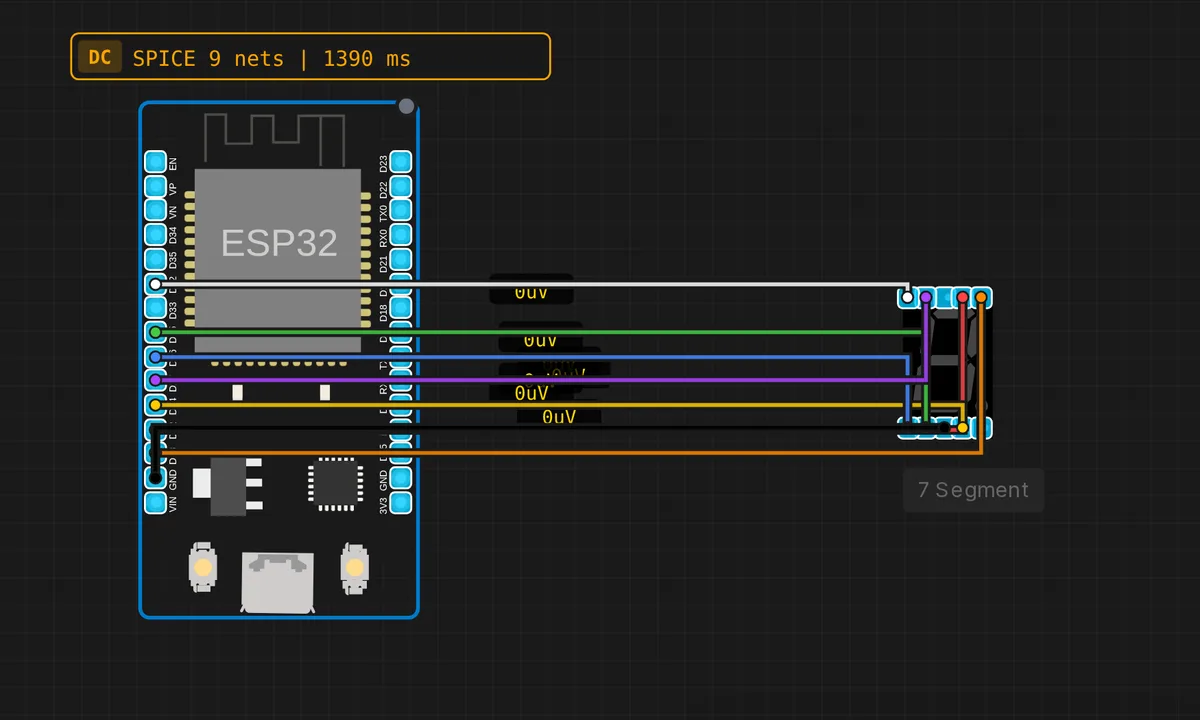Click the ESP32 pin where the yellow wire starts
This screenshot has height=720, width=1200.
155,405
